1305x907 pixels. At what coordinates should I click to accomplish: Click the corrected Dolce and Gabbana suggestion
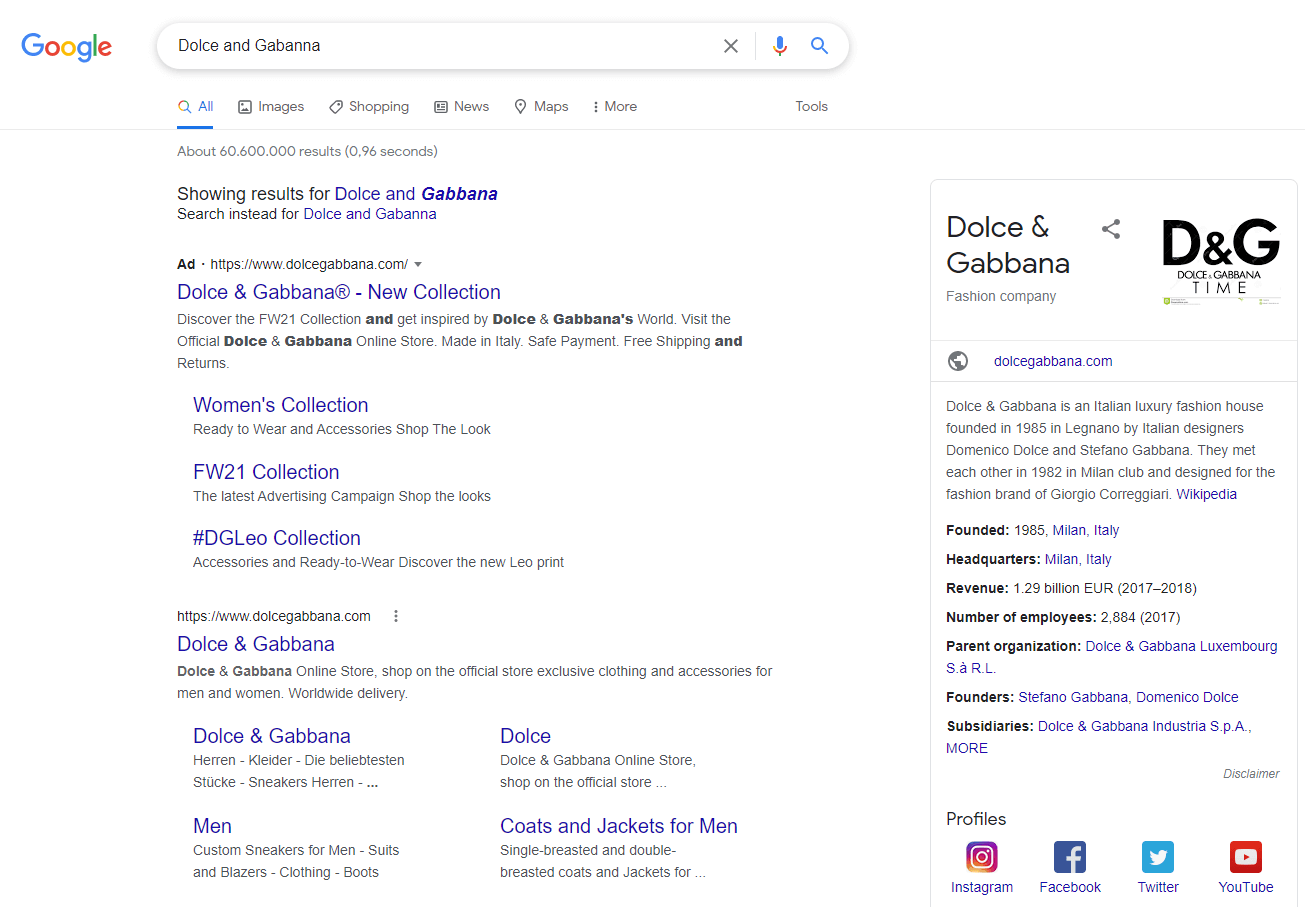416,194
